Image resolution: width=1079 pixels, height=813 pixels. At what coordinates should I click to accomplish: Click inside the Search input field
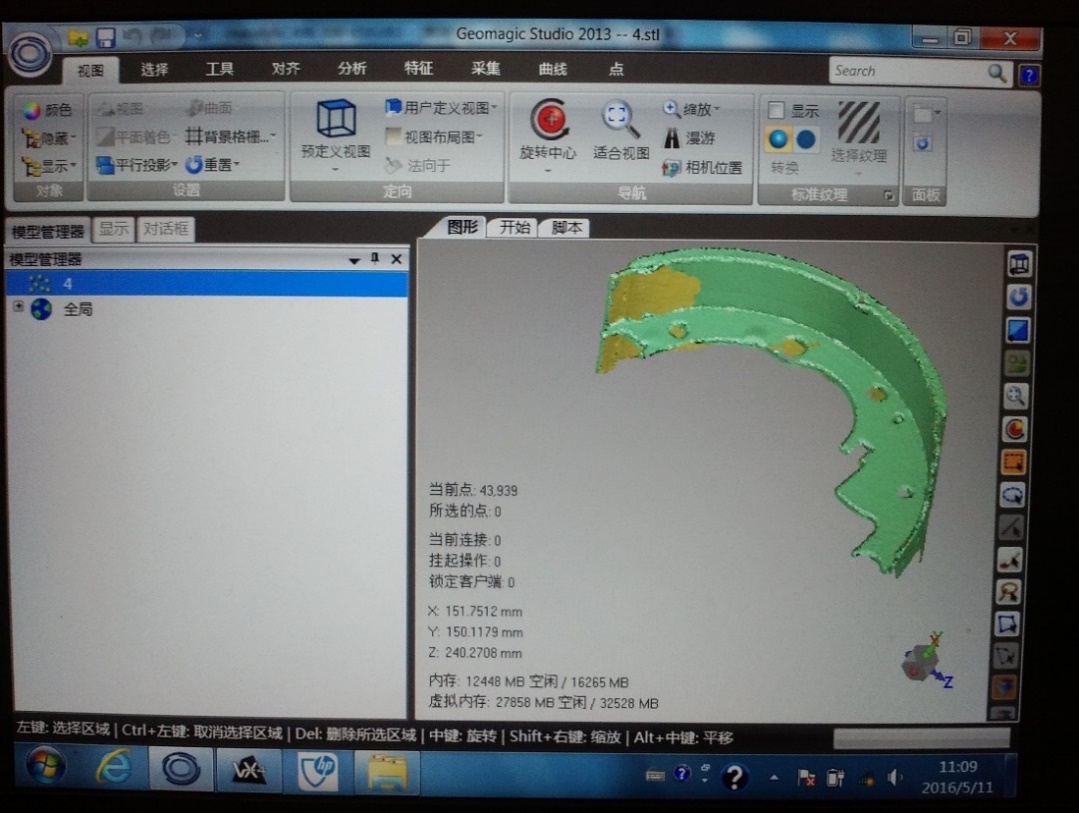[905, 71]
